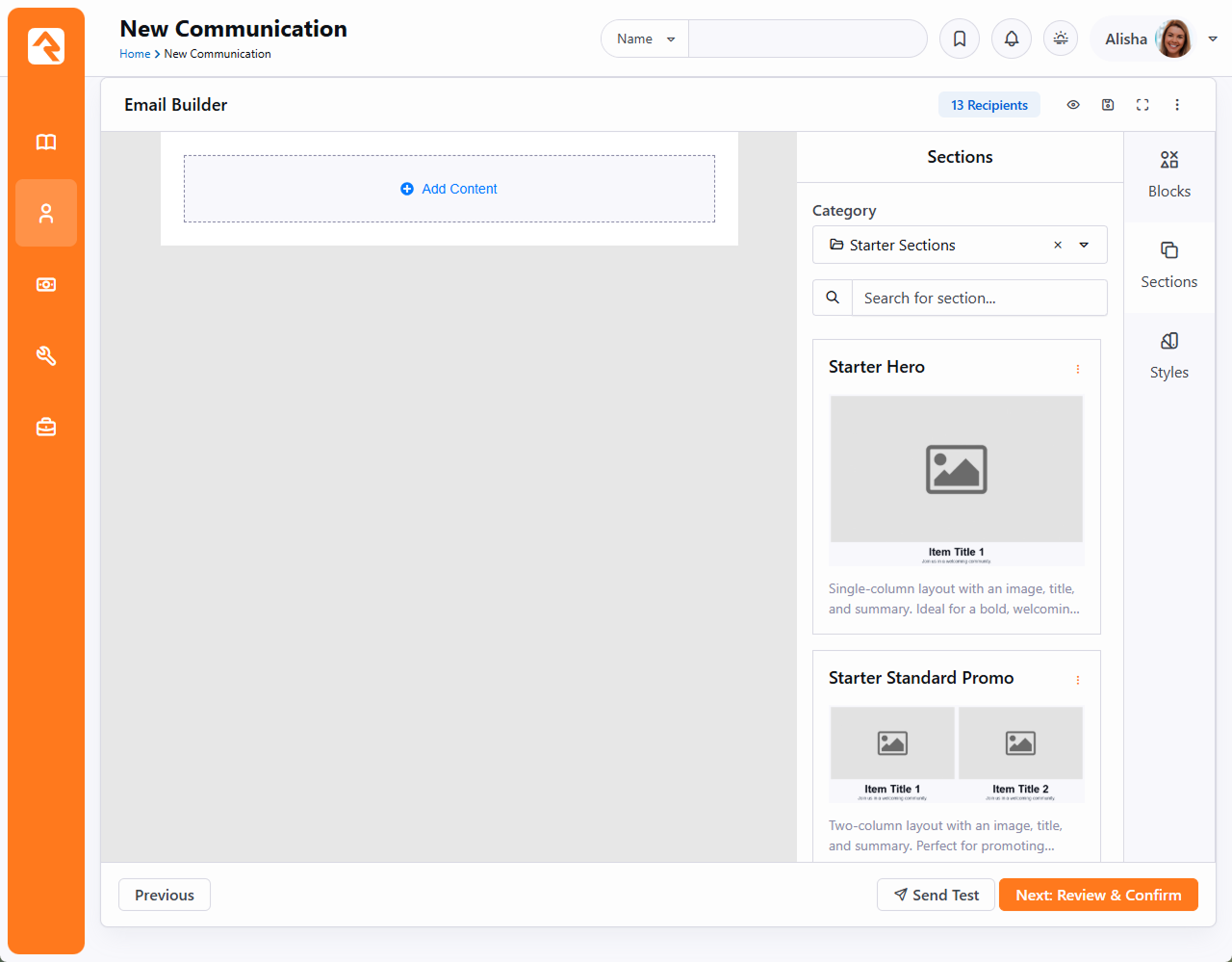Clear the Starter Sections category selection
This screenshot has height=962, width=1232.
[1058, 246]
